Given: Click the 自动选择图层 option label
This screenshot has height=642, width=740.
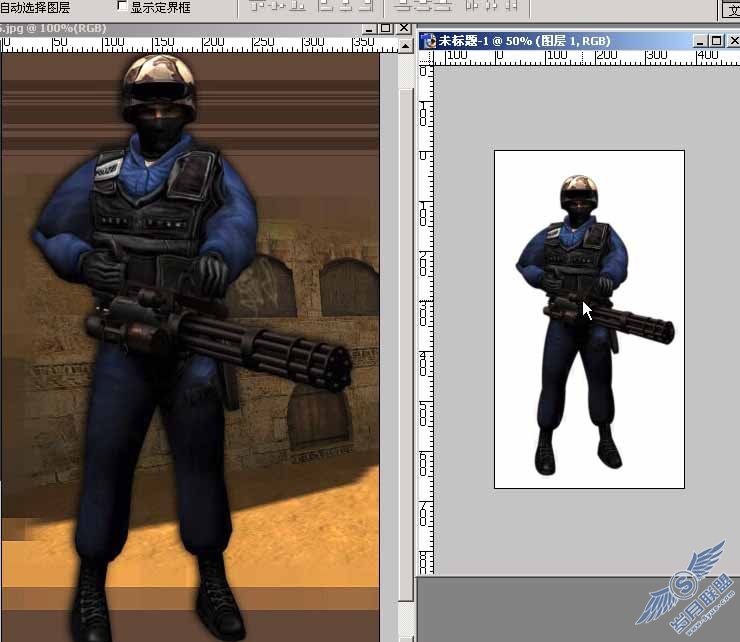Looking at the screenshot, I should click(x=35, y=7).
